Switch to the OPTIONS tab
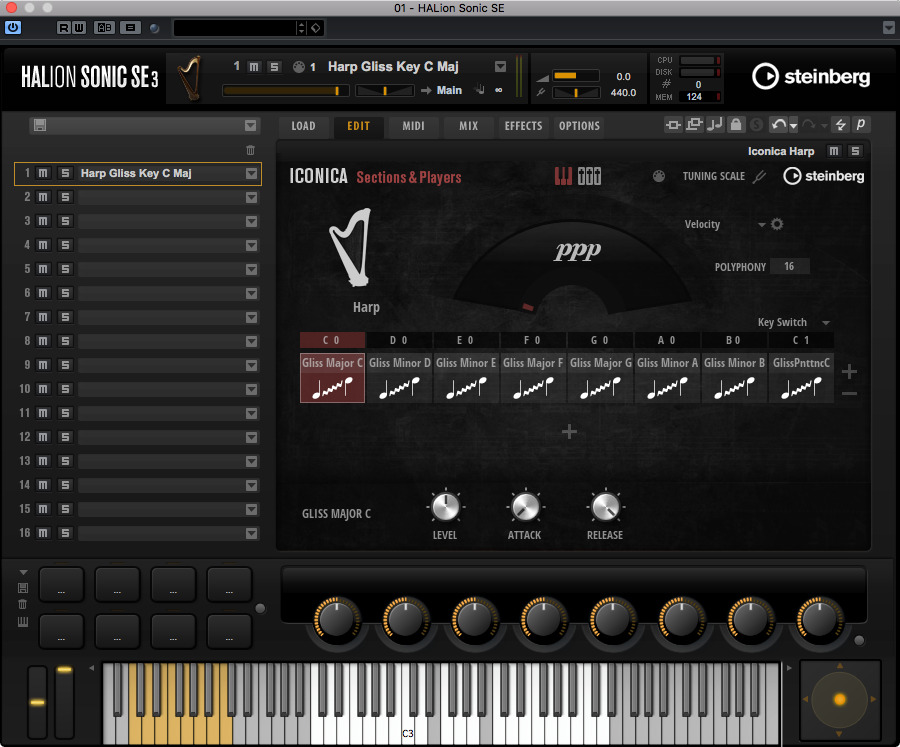Image resolution: width=900 pixels, height=747 pixels. [579, 126]
